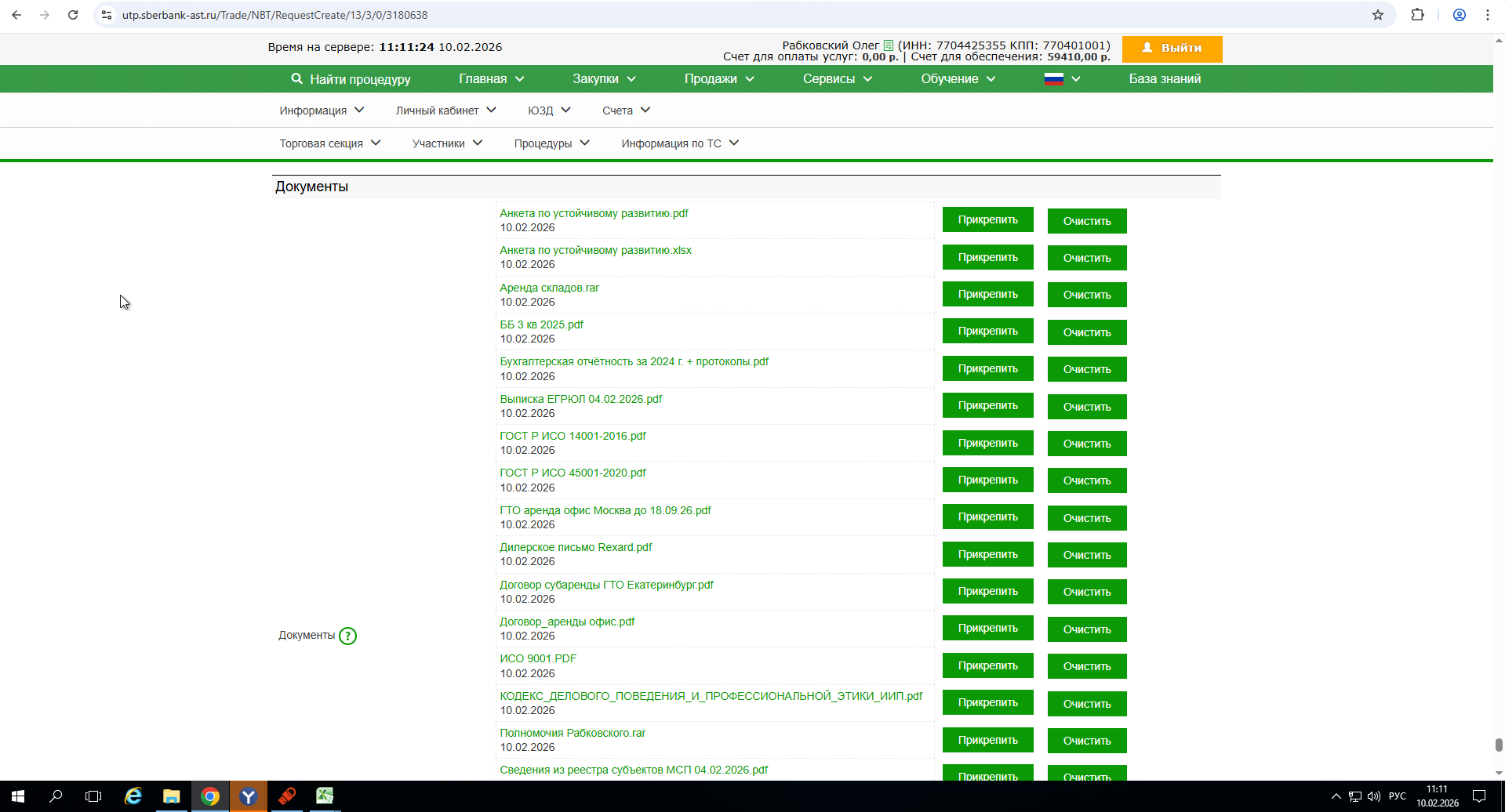Open the Счета menu

point(627,111)
